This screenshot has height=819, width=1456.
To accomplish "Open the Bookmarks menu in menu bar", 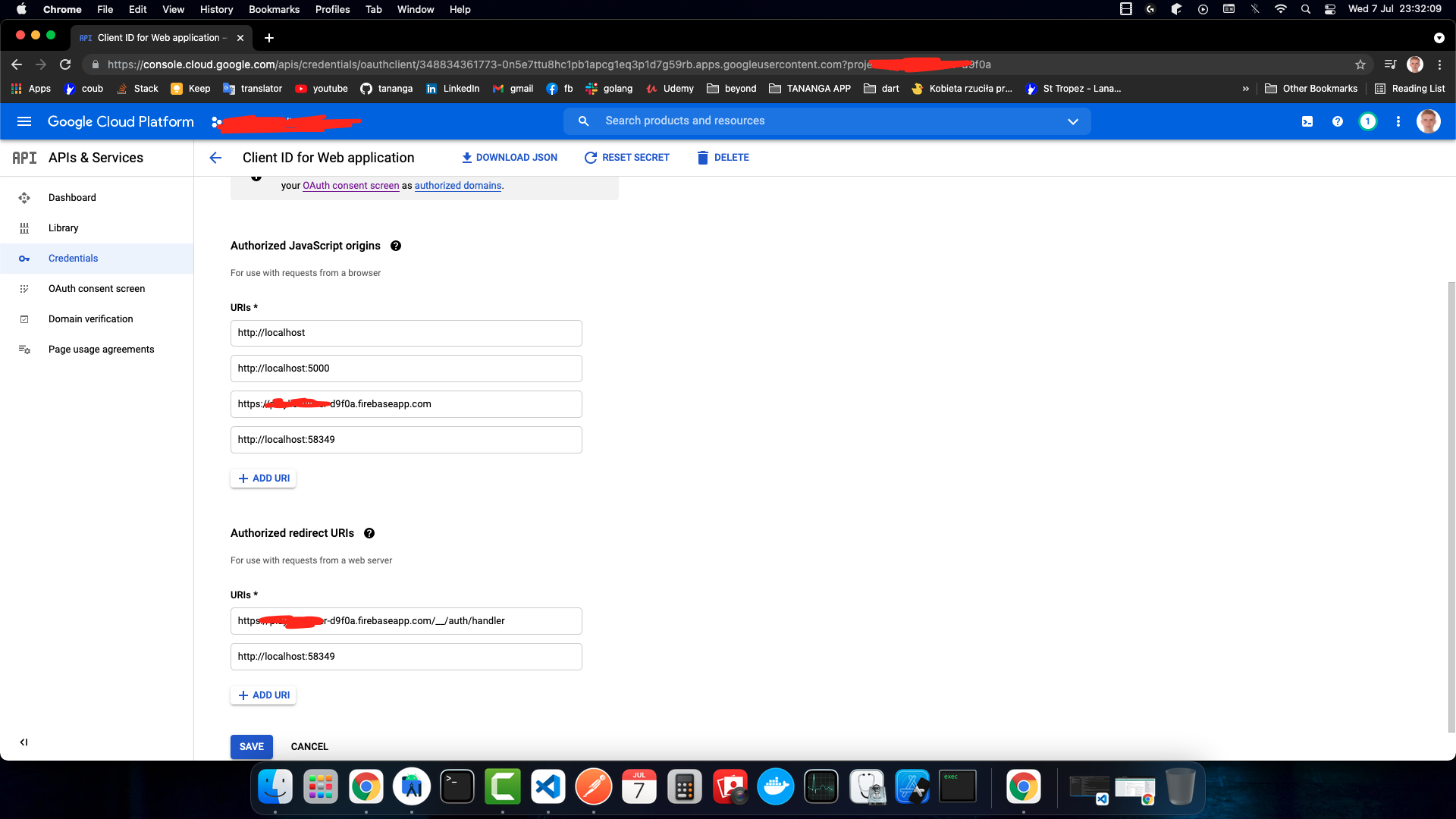I will [x=274, y=9].
